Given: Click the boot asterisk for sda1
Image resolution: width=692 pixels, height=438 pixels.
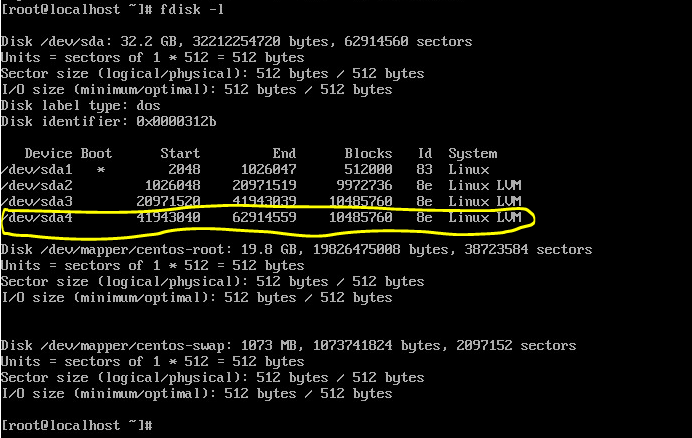Looking at the screenshot, I should coord(101,170).
